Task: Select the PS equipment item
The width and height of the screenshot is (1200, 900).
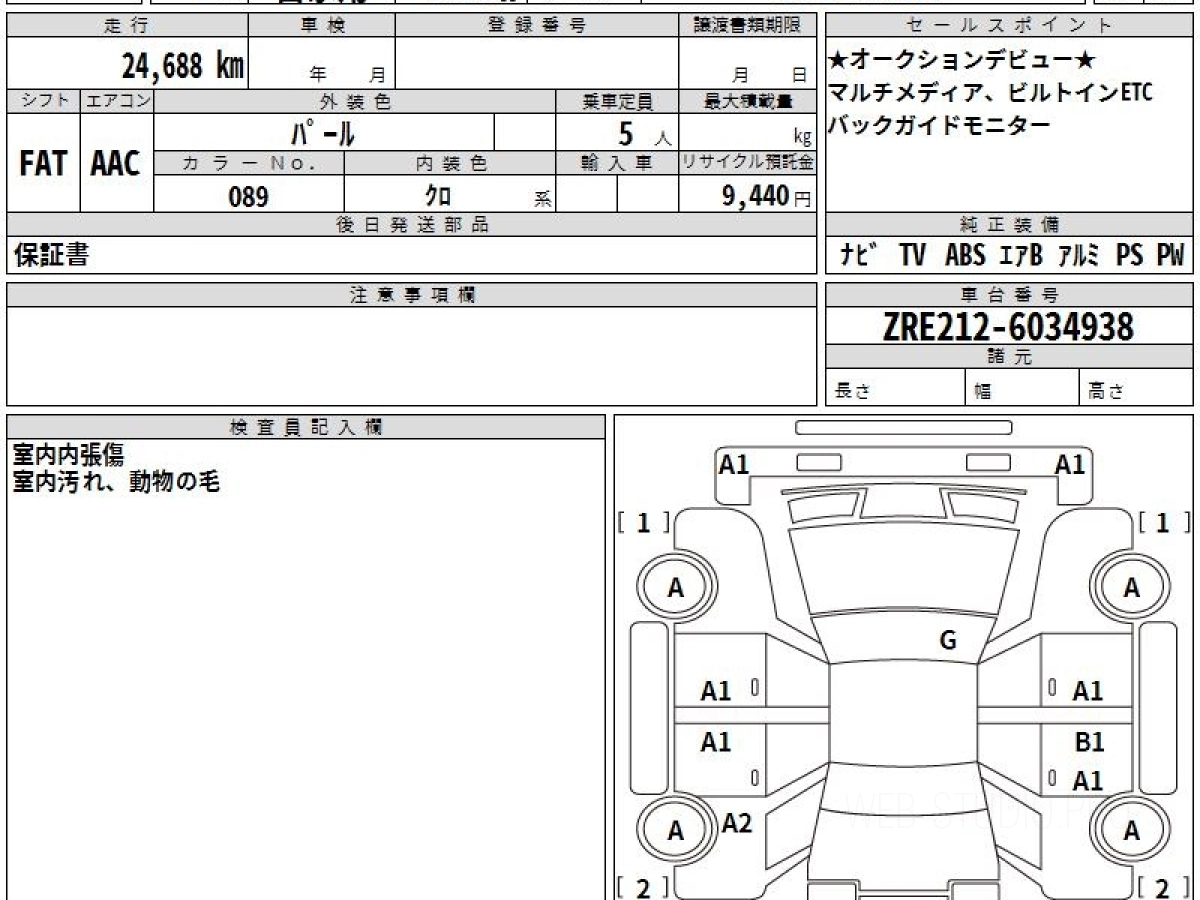Action: (x=1130, y=256)
